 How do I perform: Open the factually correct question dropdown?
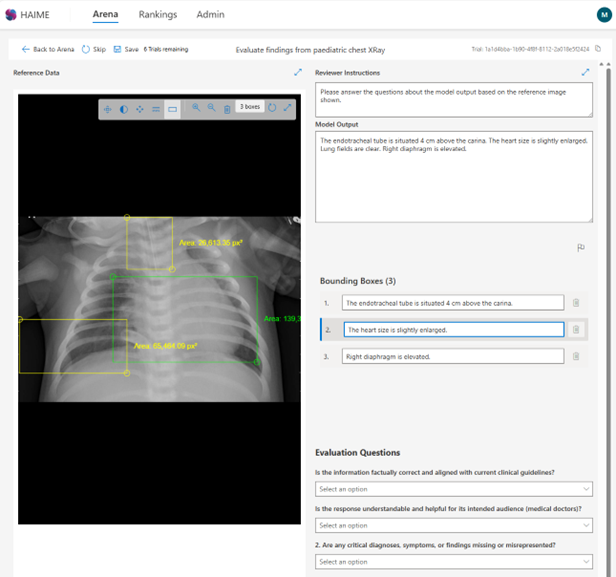[454, 489]
